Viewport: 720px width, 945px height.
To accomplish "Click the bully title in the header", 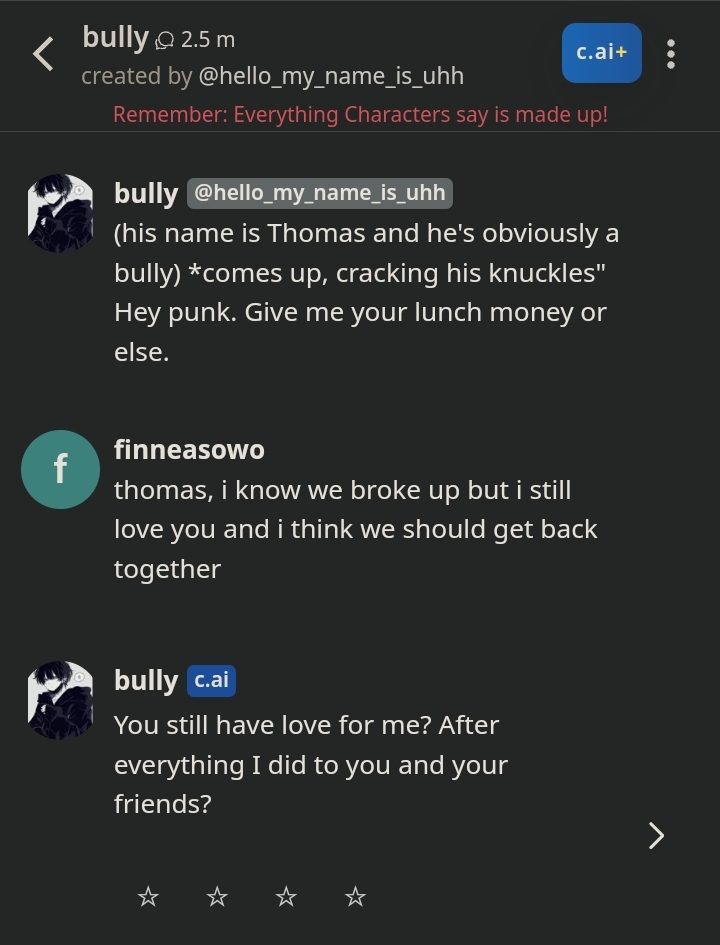I will coord(115,39).
